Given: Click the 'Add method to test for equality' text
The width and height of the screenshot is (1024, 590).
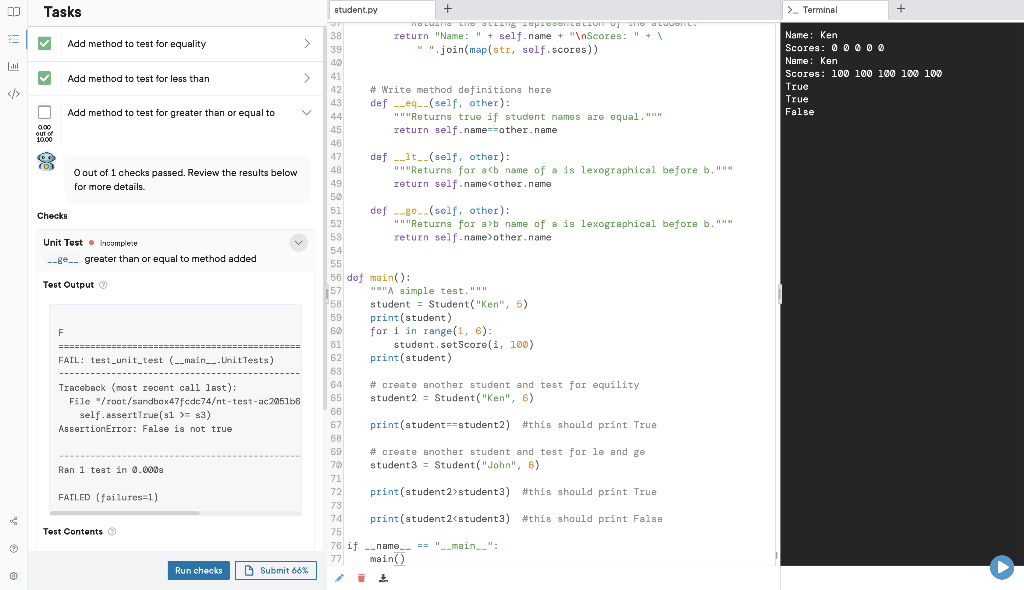Looking at the screenshot, I should click(x=136, y=44).
